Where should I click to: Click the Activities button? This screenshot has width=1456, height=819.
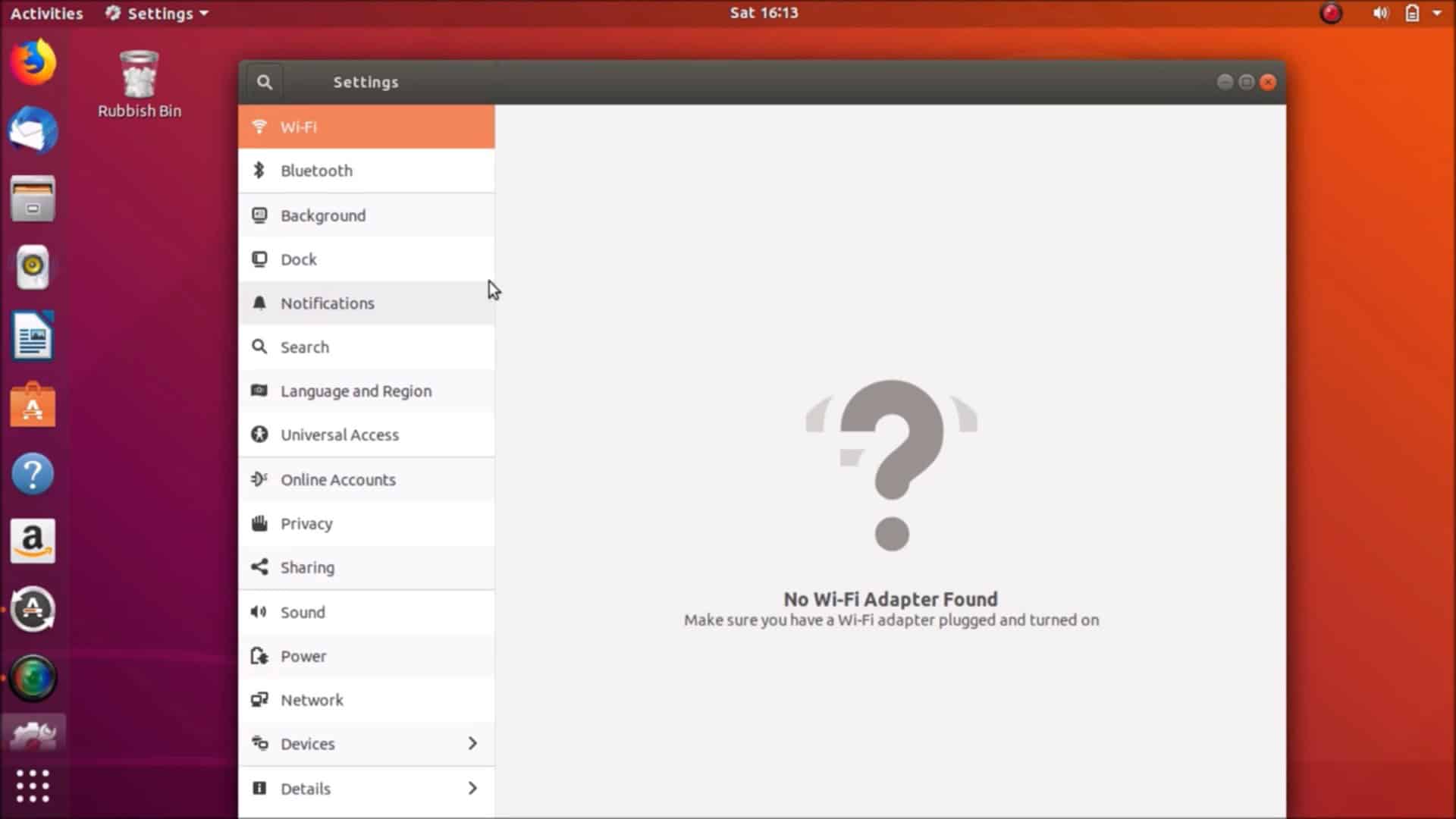tap(46, 13)
